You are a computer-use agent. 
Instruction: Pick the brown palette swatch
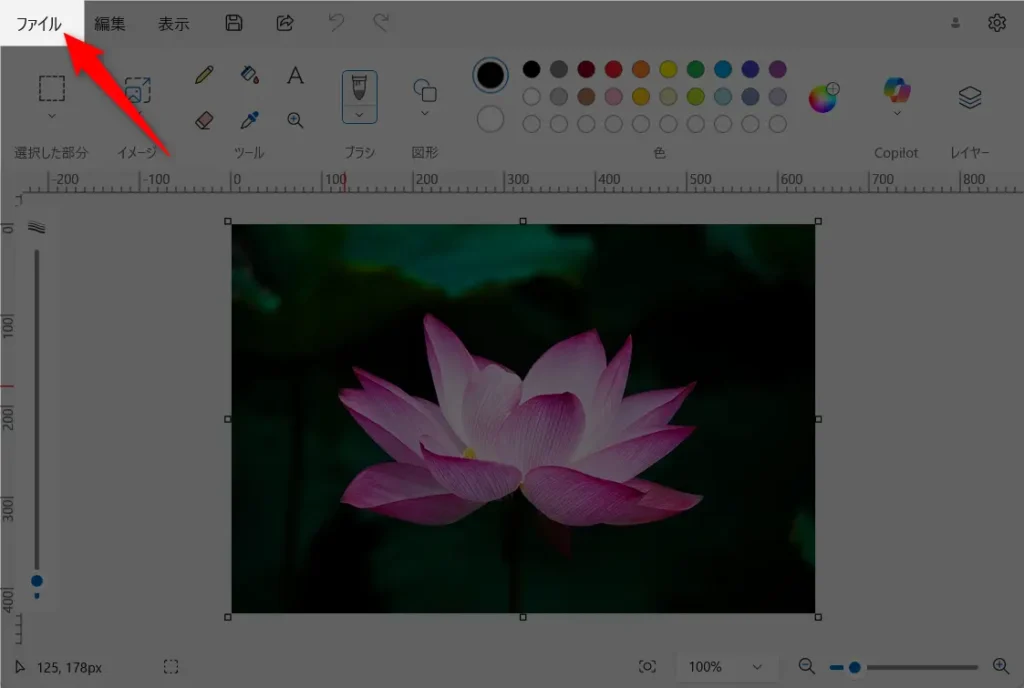point(586,97)
